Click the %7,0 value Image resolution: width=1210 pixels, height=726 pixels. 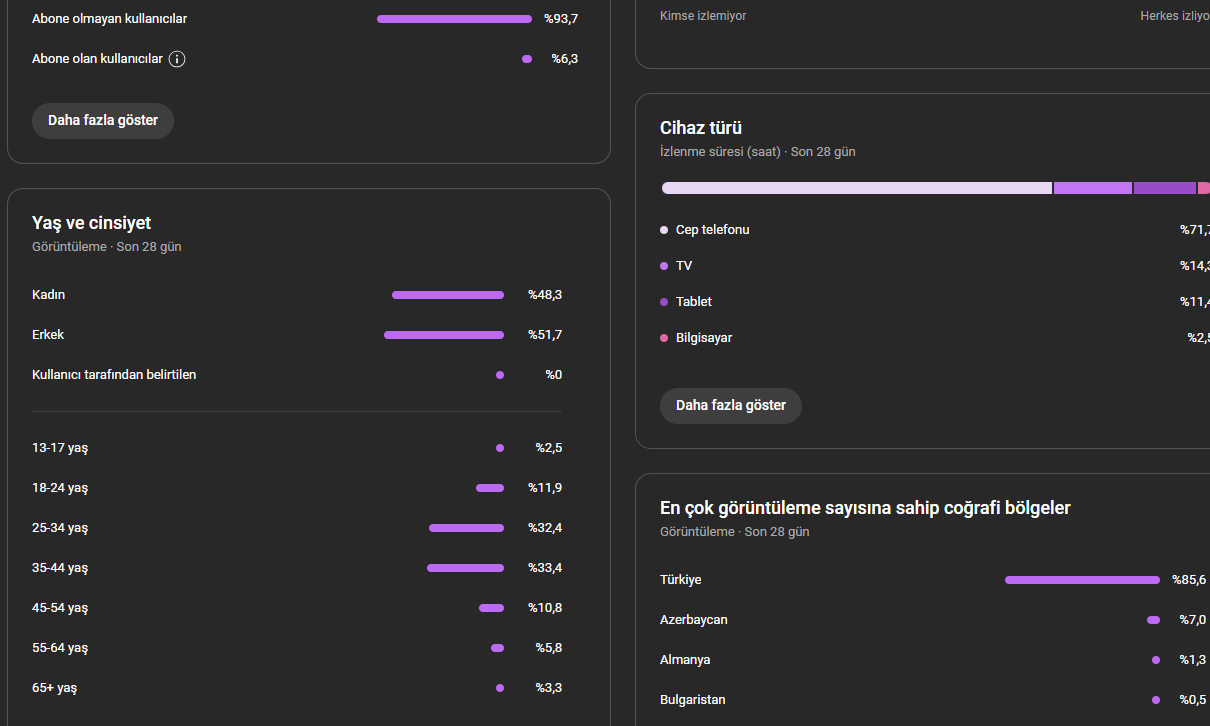1193,620
